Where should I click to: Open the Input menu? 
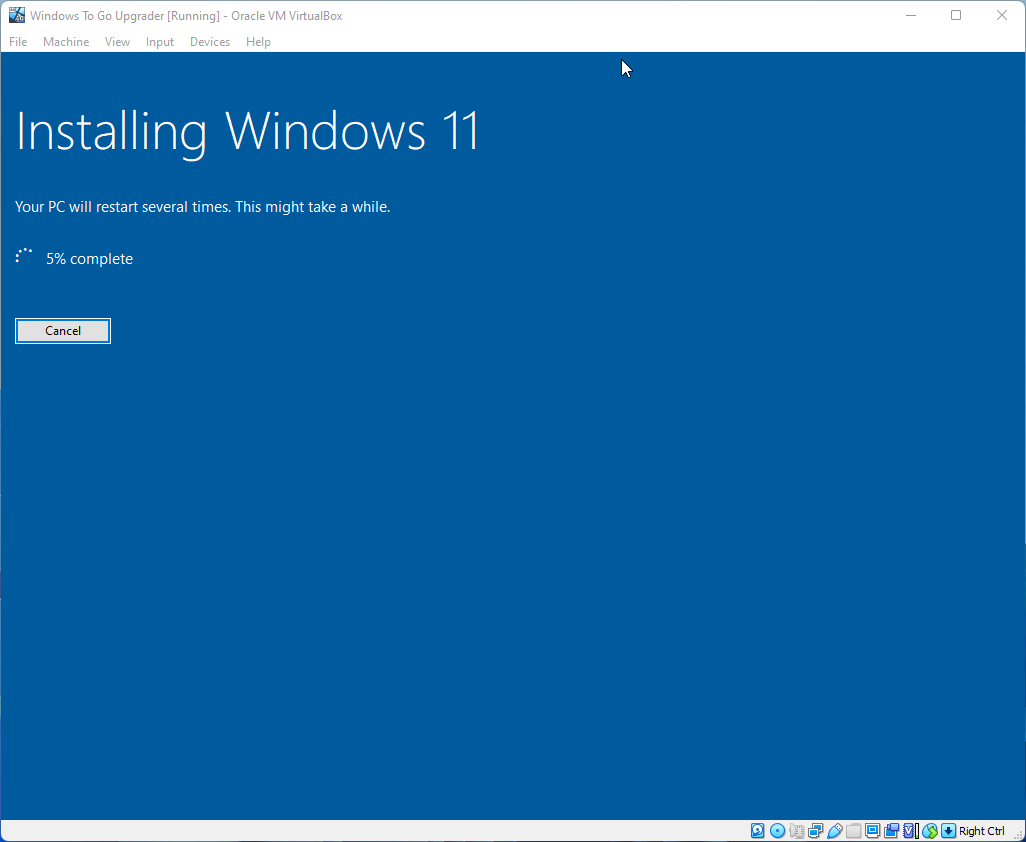[160, 42]
